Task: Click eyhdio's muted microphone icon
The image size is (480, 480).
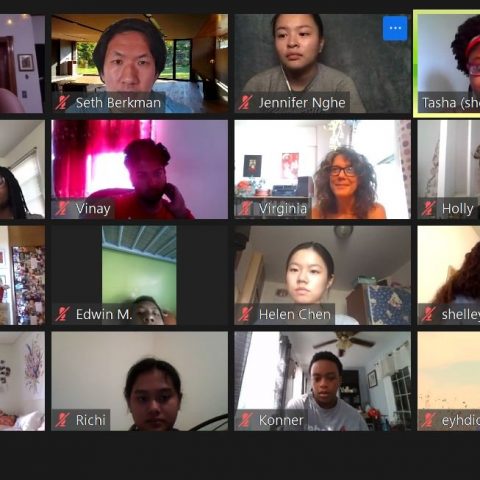Action: (x=429, y=420)
